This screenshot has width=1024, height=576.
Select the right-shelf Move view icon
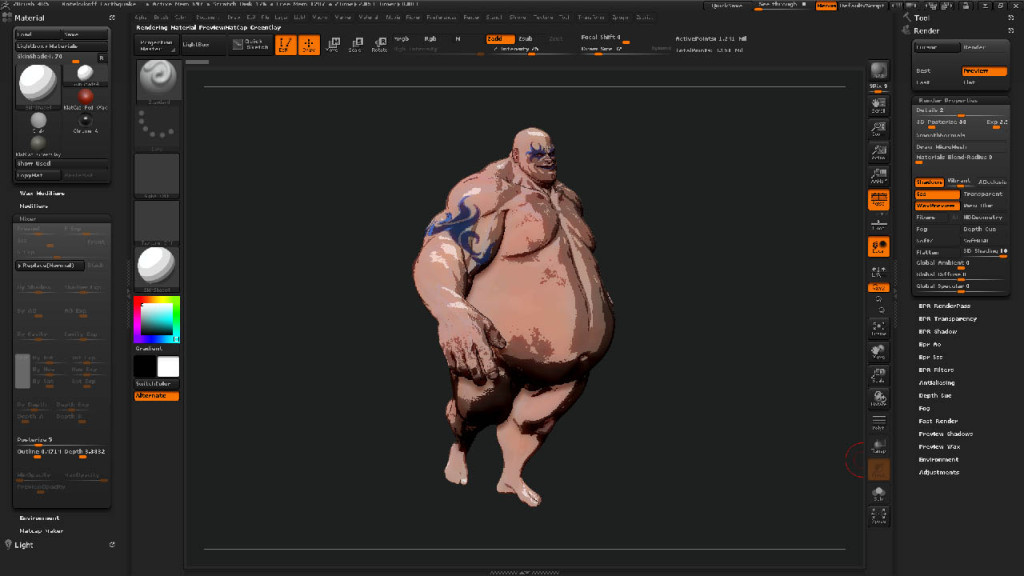[x=878, y=352]
